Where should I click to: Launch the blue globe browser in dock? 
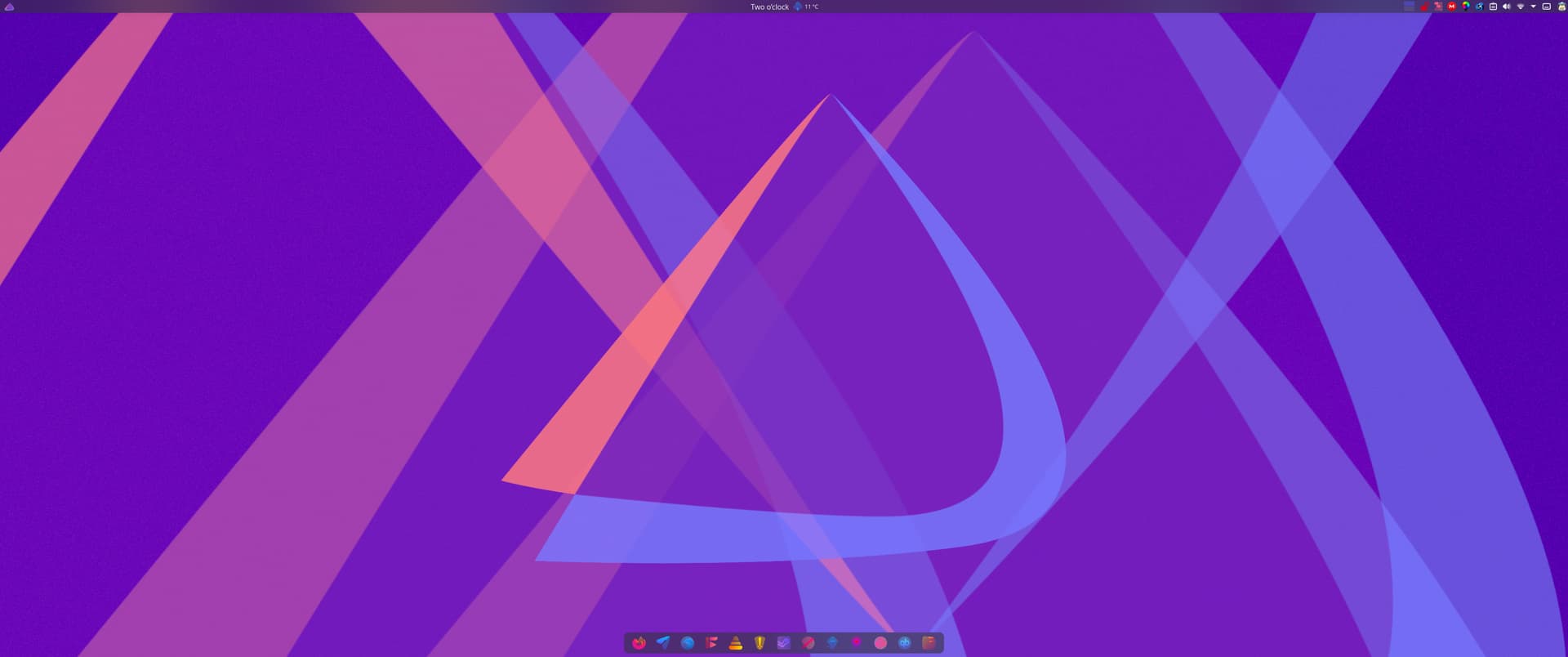688,643
